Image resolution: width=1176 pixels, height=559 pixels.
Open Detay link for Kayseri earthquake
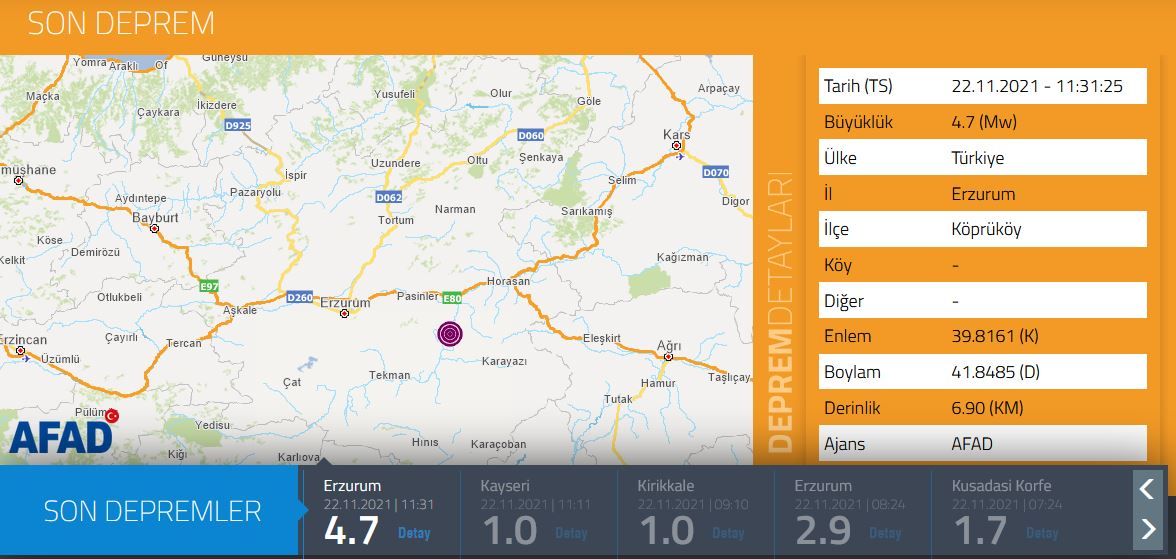click(x=571, y=533)
